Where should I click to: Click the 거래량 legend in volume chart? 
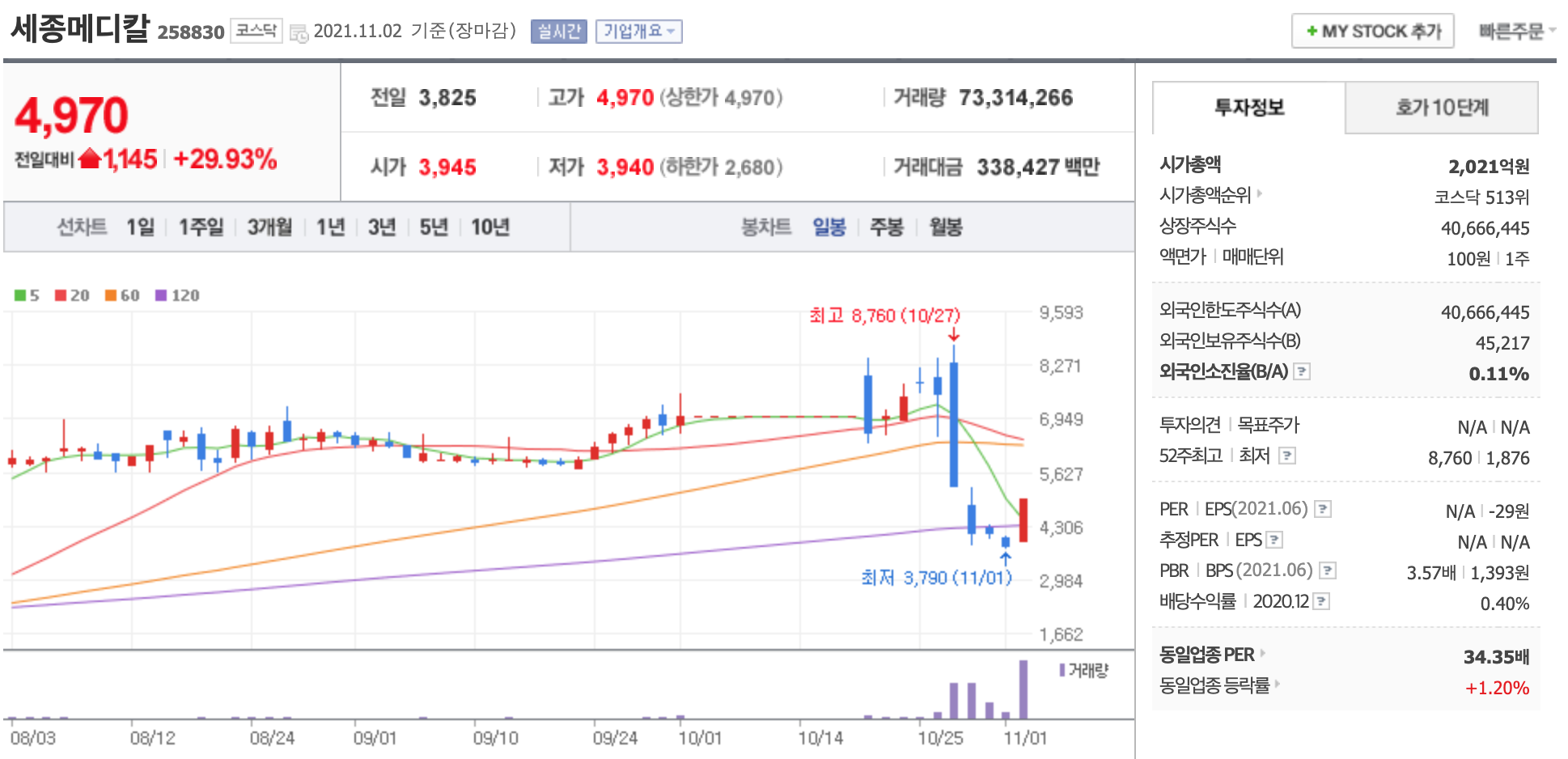1084,670
